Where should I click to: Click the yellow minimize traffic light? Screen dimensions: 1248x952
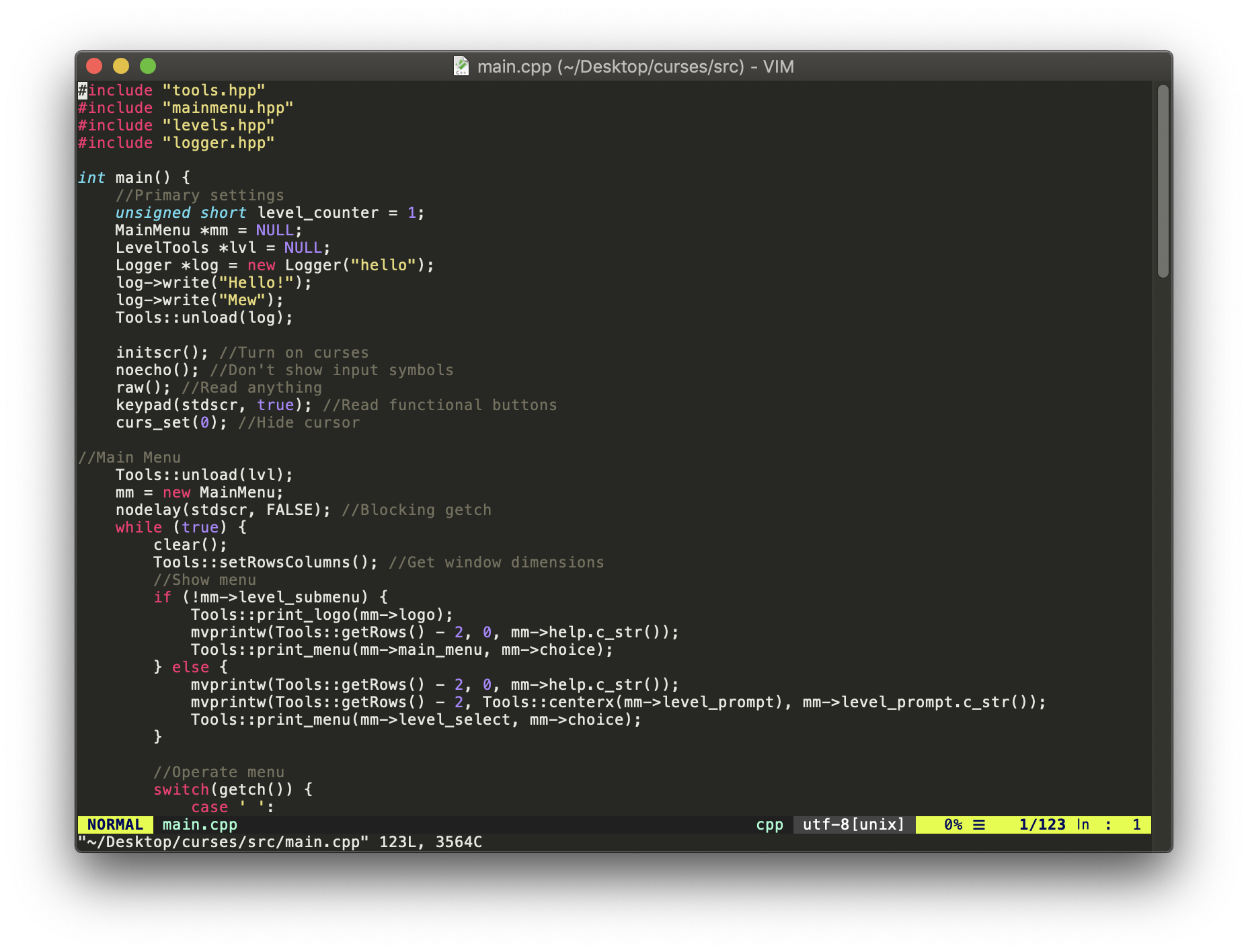click(121, 67)
